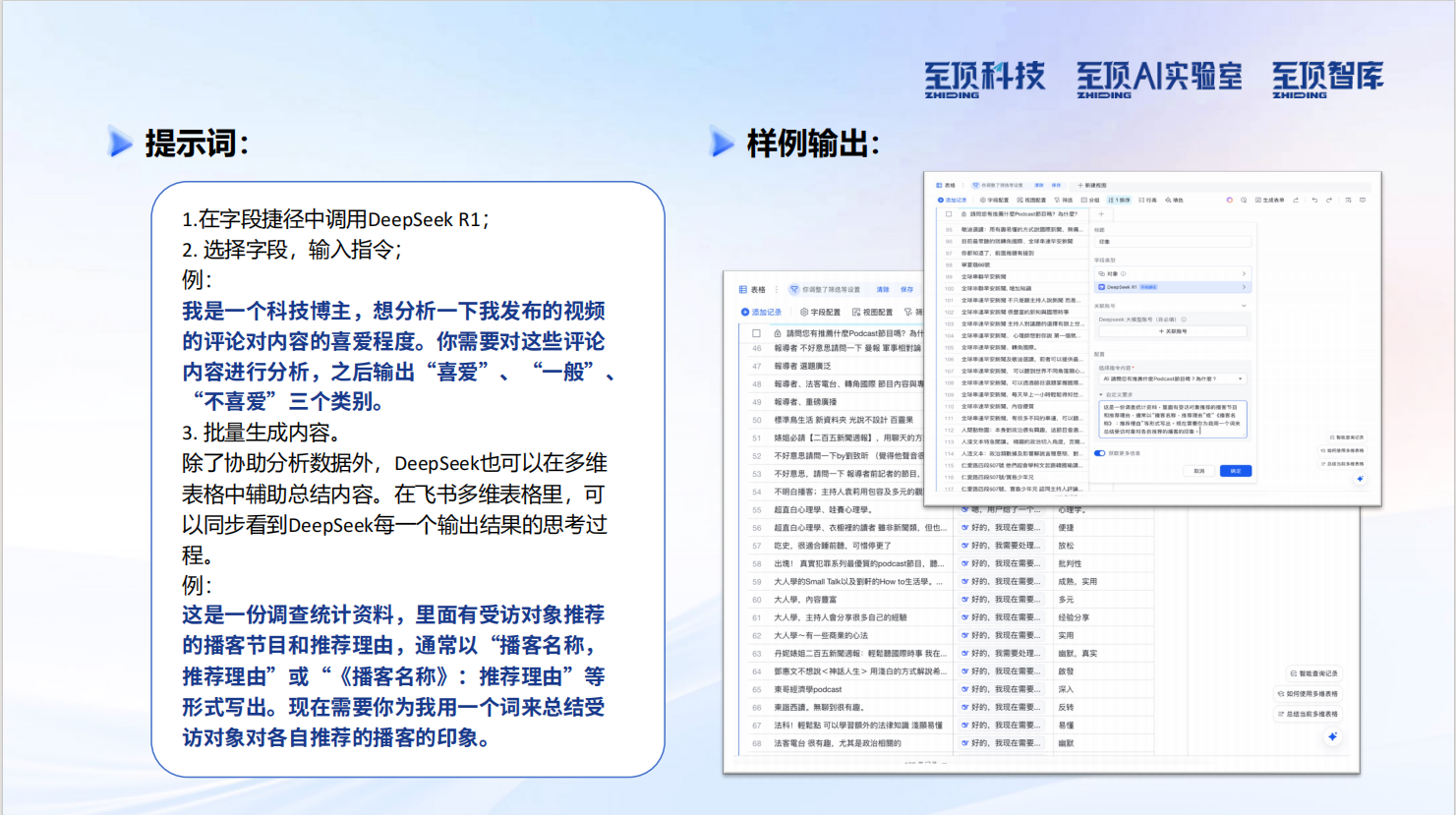Click the plus add-column icon in header

(x=1101, y=213)
